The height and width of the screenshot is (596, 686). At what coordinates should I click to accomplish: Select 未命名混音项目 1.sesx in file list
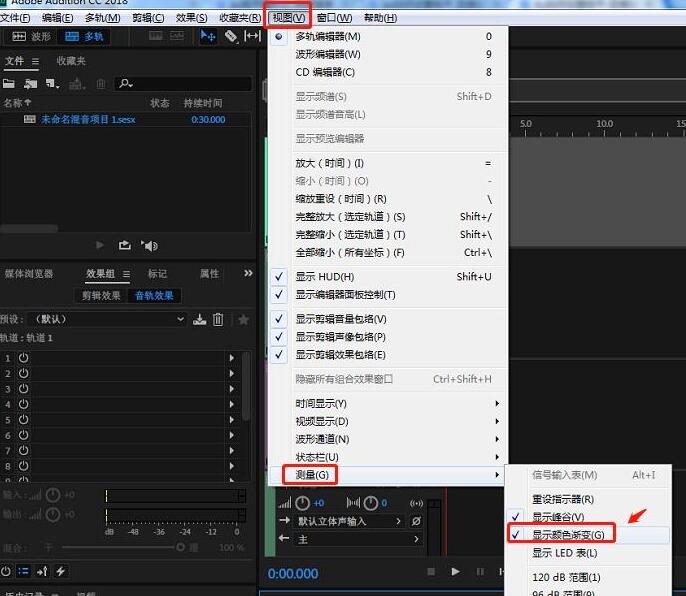pyautogui.click(x=88, y=119)
